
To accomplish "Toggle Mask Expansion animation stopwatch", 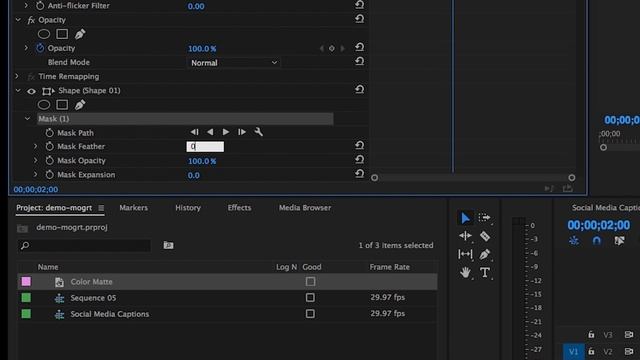I will click(x=49, y=175).
